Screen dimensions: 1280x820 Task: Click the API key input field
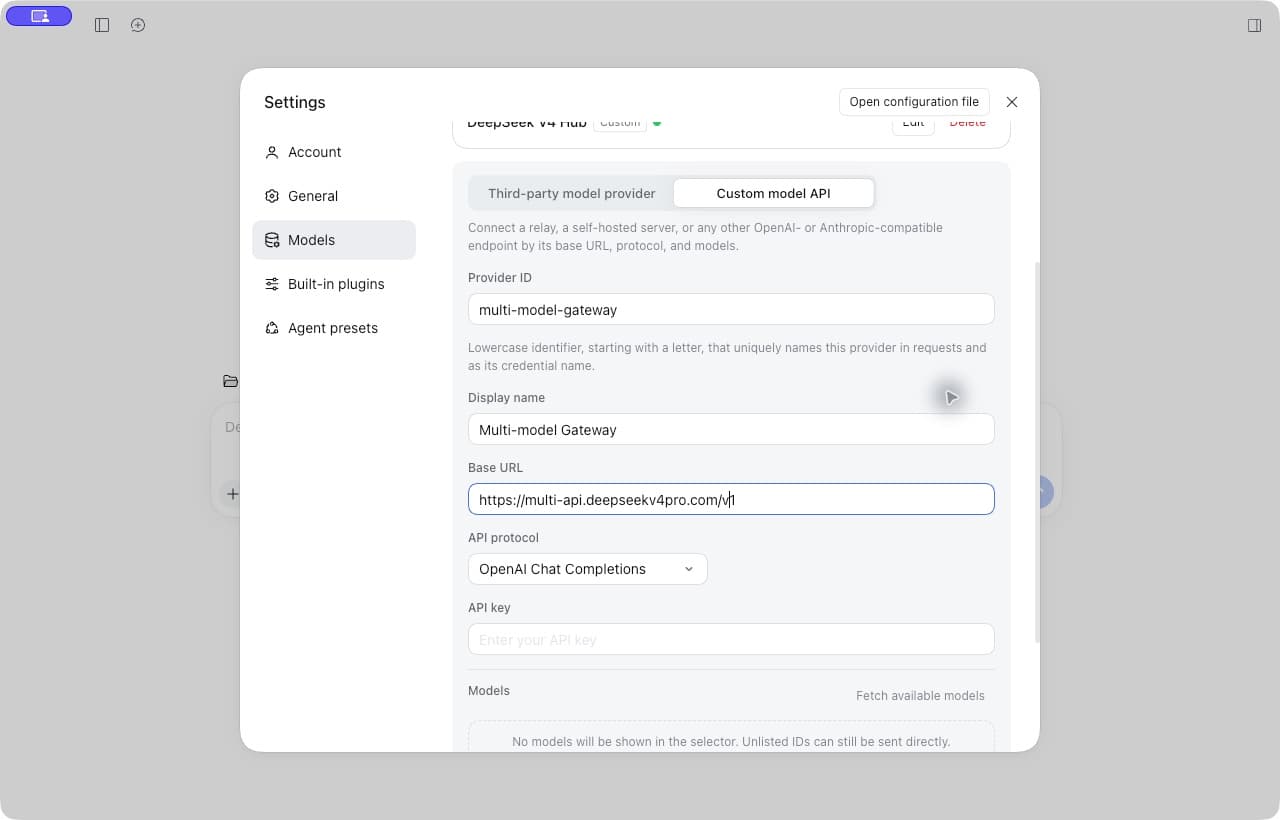pyautogui.click(x=731, y=639)
